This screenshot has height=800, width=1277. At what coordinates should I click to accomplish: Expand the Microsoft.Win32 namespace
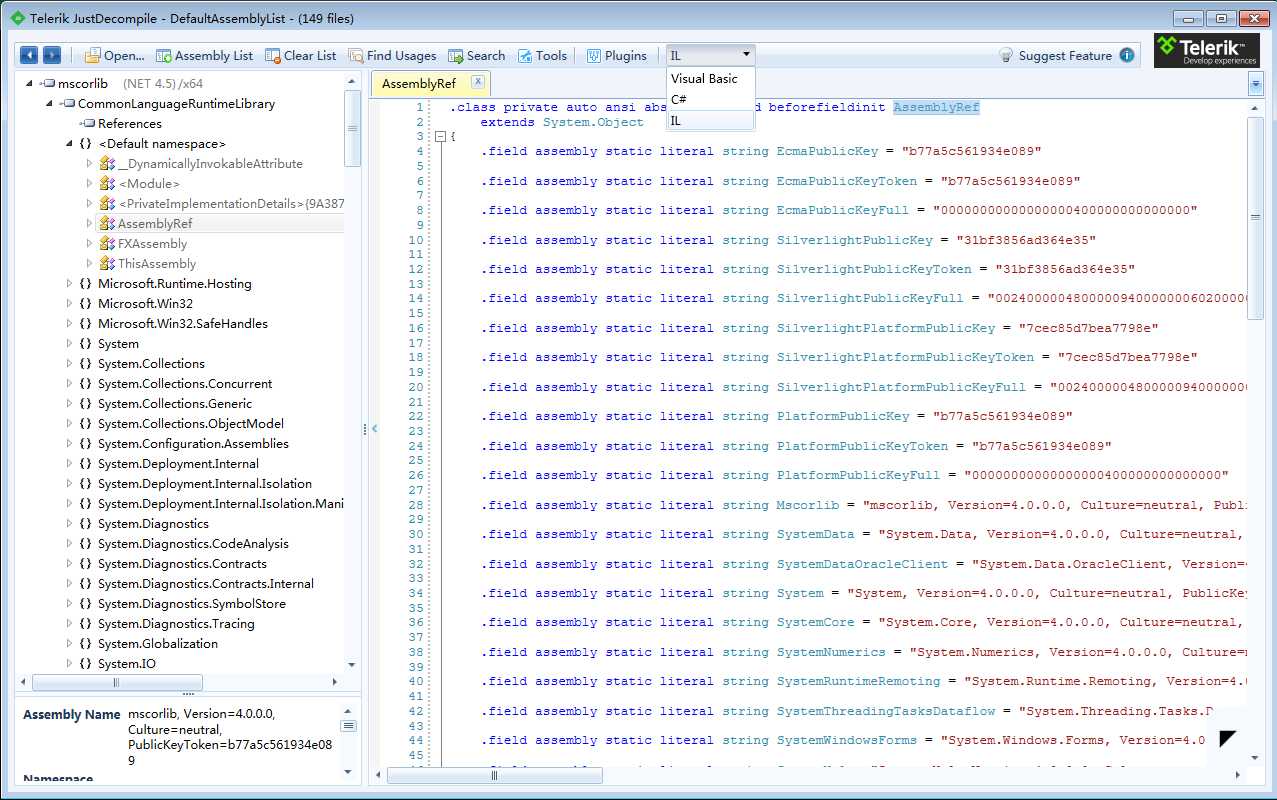coord(69,303)
